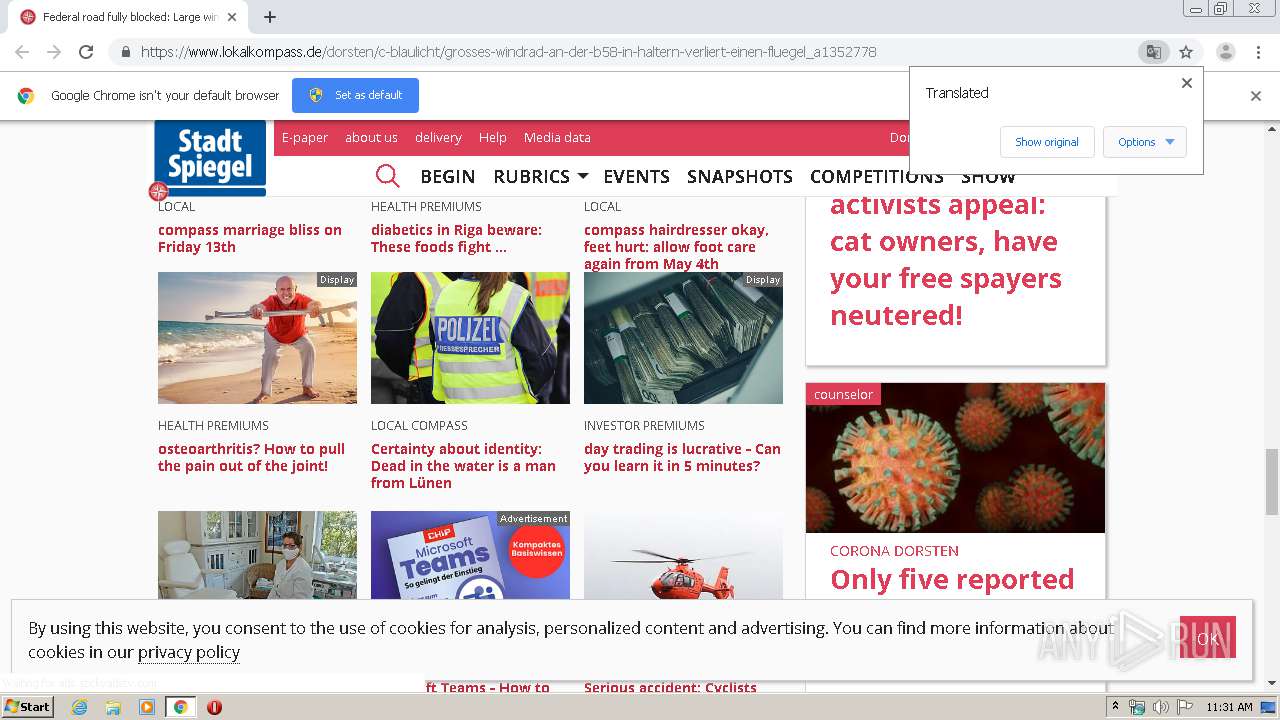The height and width of the screenshot is (720, 1280).
Task: Show hidden tray icons arrow
Action: 1116,707
